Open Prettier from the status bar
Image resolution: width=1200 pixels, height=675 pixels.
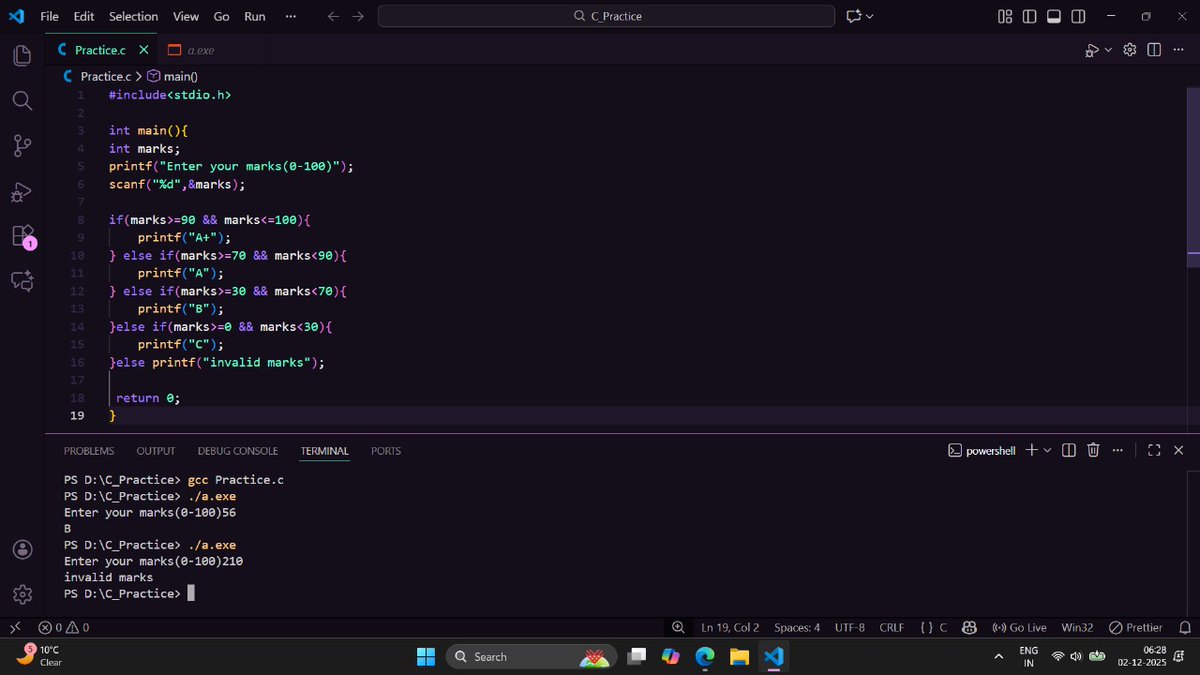(x=1136, y=627)
